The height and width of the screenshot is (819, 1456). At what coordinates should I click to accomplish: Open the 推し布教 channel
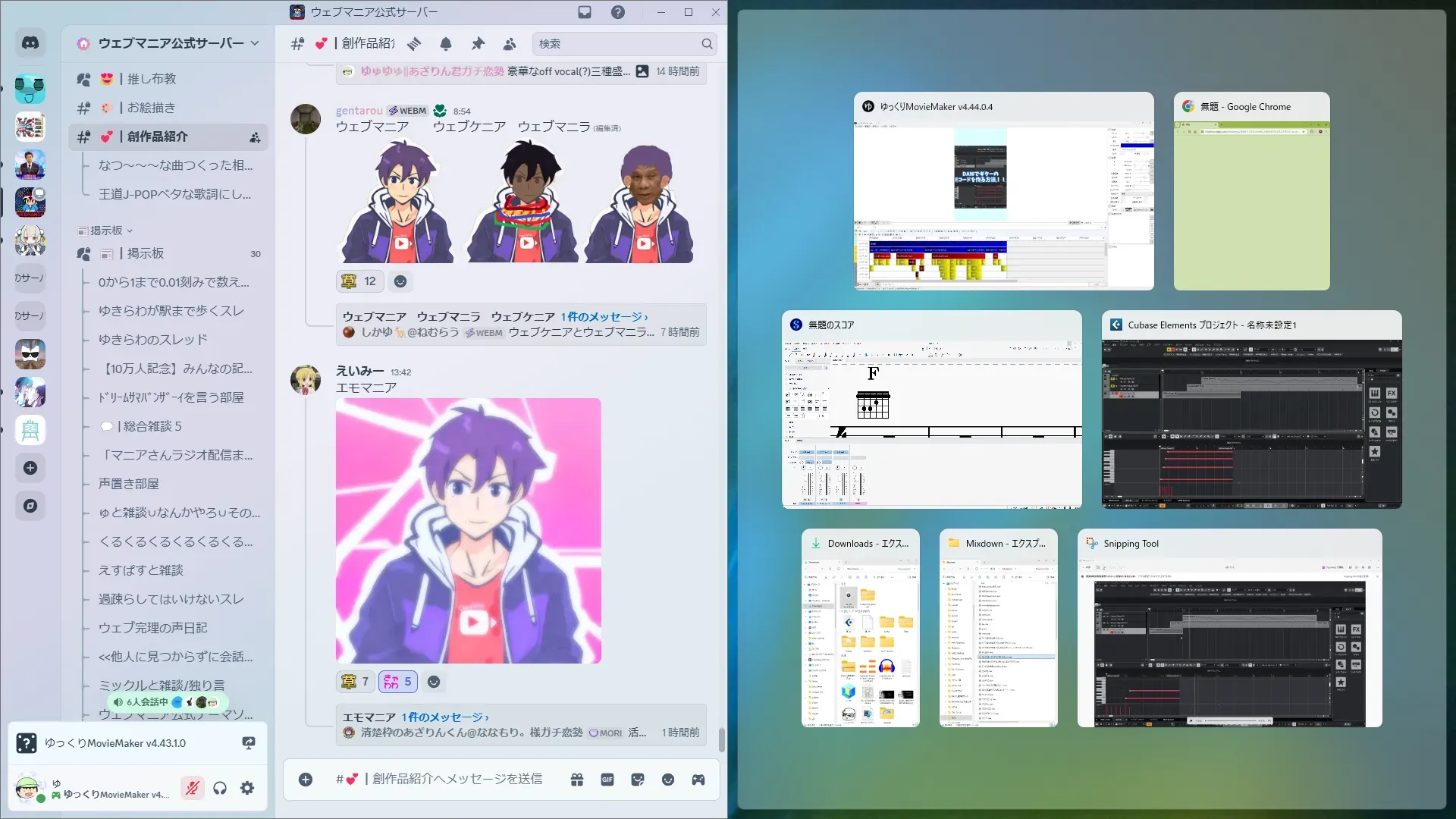[151, 79]
